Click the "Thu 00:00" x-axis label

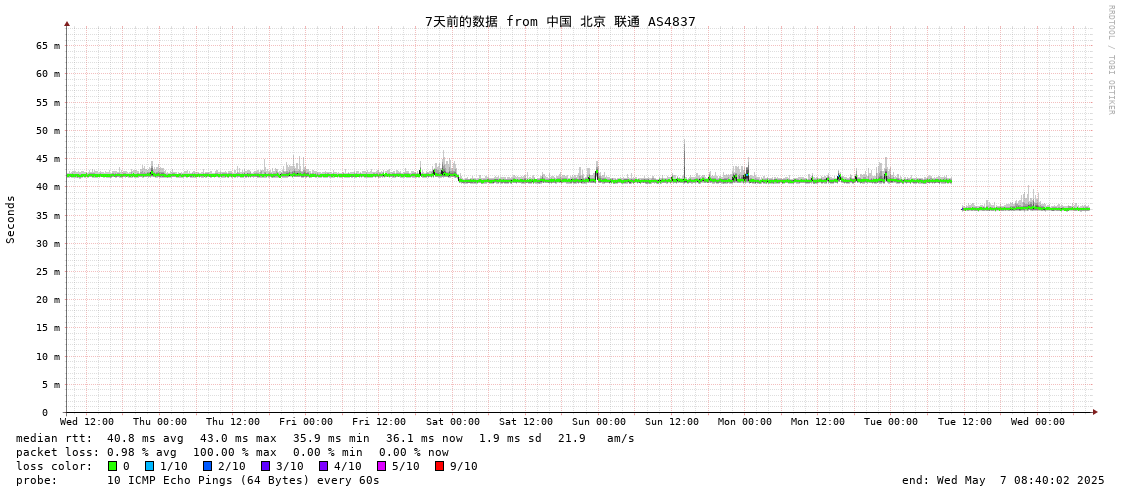pos(160,422)
